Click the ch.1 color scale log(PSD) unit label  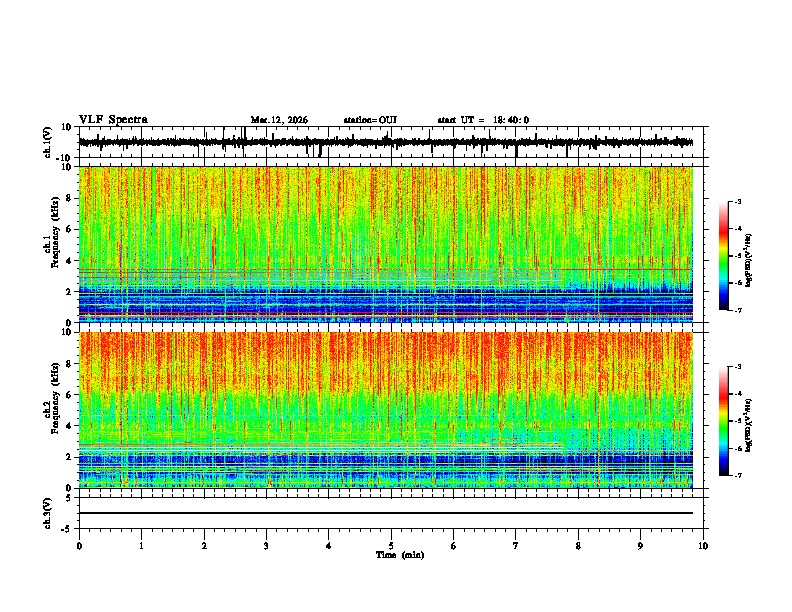tap(749, 261)
